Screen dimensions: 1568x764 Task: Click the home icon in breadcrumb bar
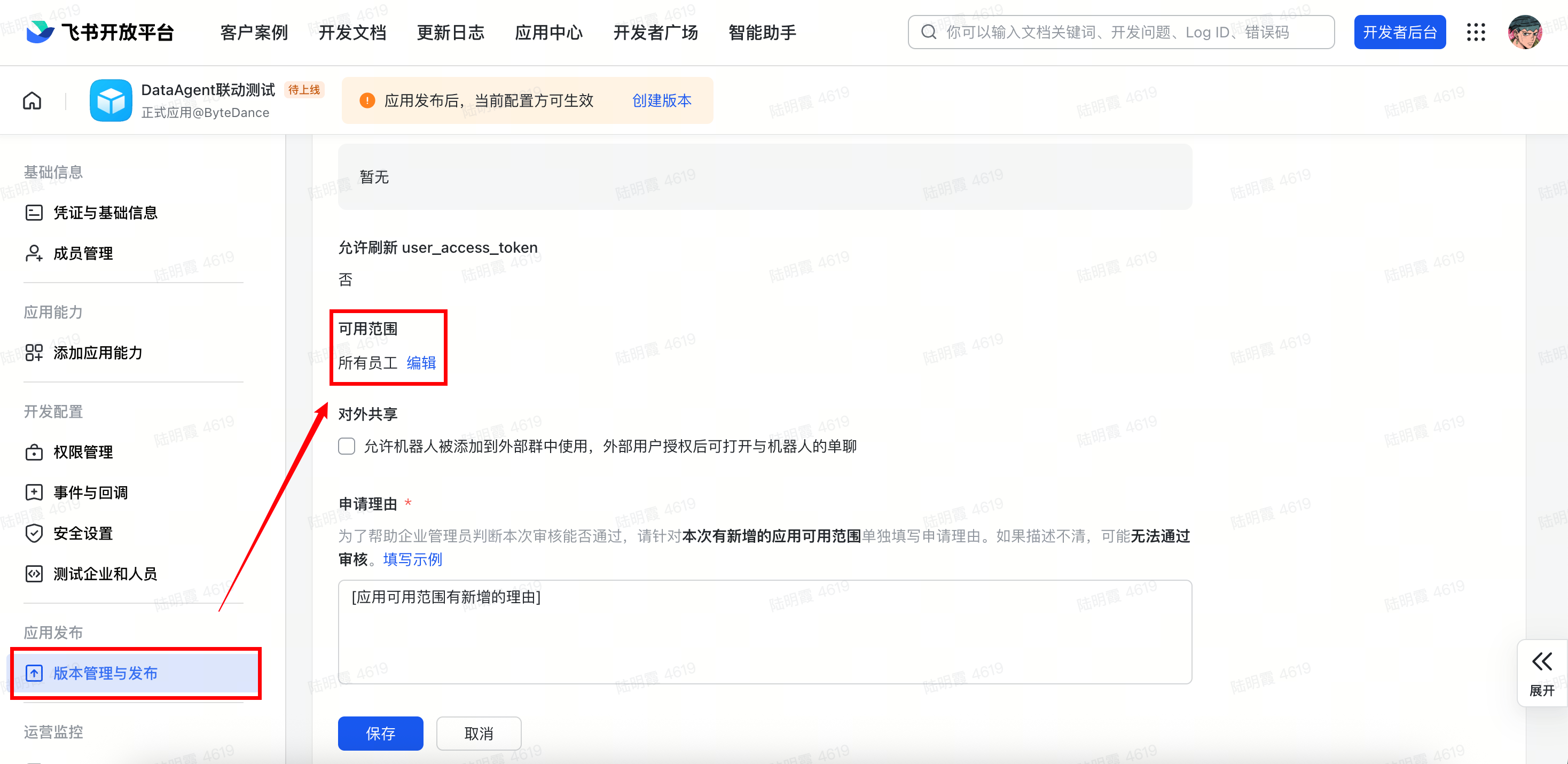point(32,100)
